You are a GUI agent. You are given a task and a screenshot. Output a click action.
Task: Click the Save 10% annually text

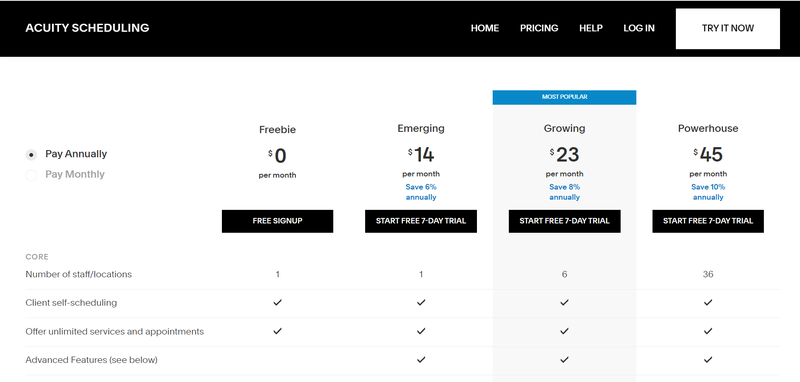(x=708, y=192)
